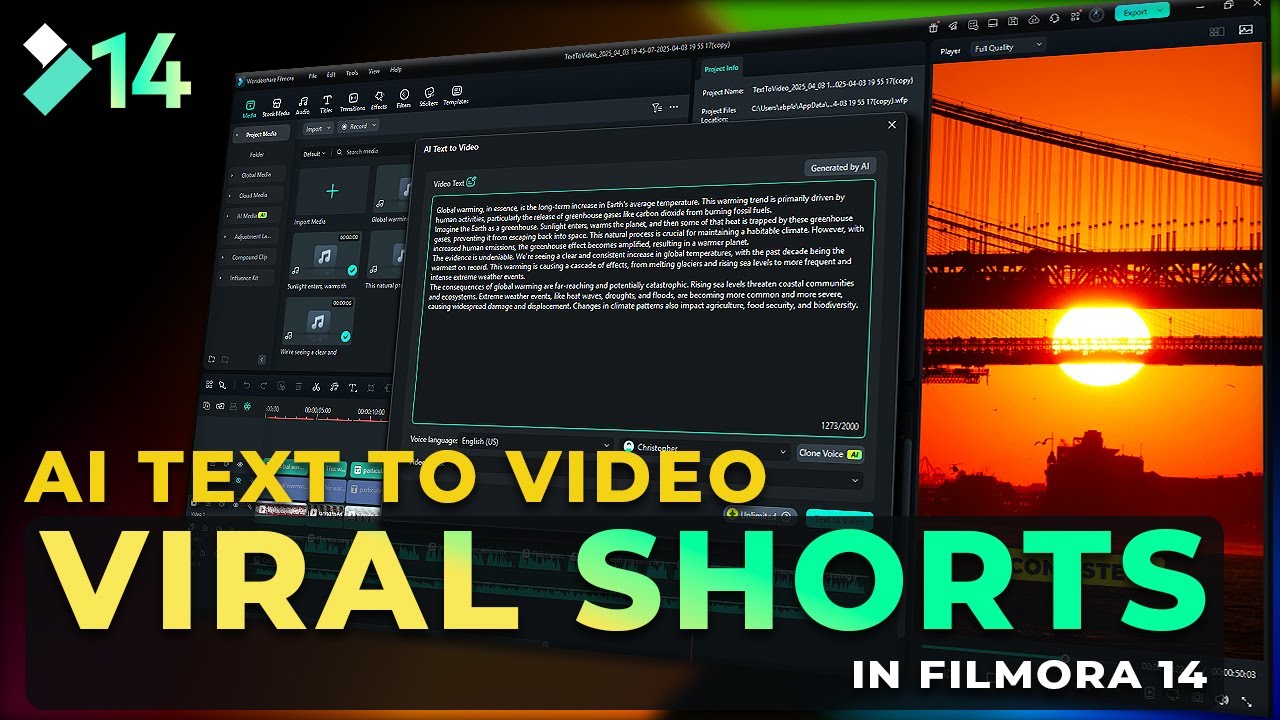The width and height of the screenshot is (1280, 720).
Task: Click the Search media field
Action: coord(372,151)
